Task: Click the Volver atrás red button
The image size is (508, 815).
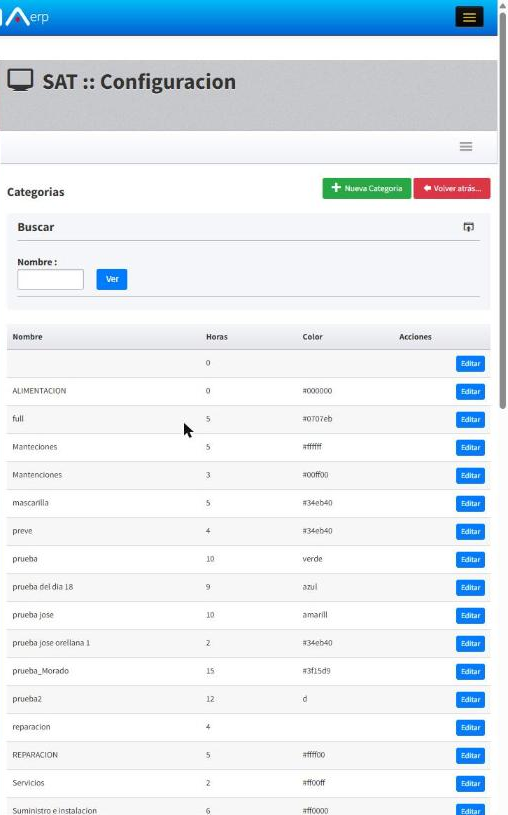Action: pos(452,188)
